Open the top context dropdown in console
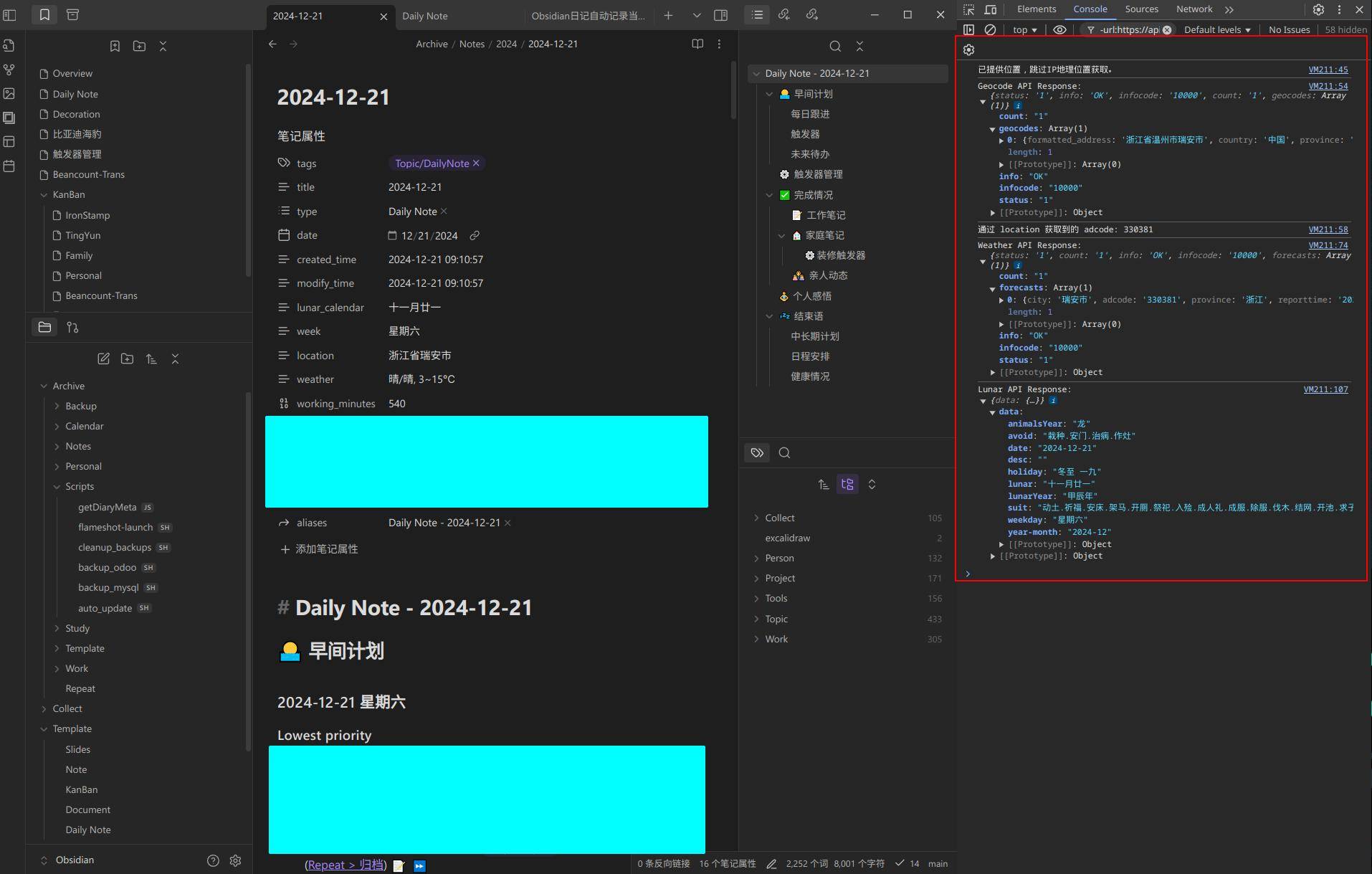The image size is (1372, 874). (x=1024, y=29)
